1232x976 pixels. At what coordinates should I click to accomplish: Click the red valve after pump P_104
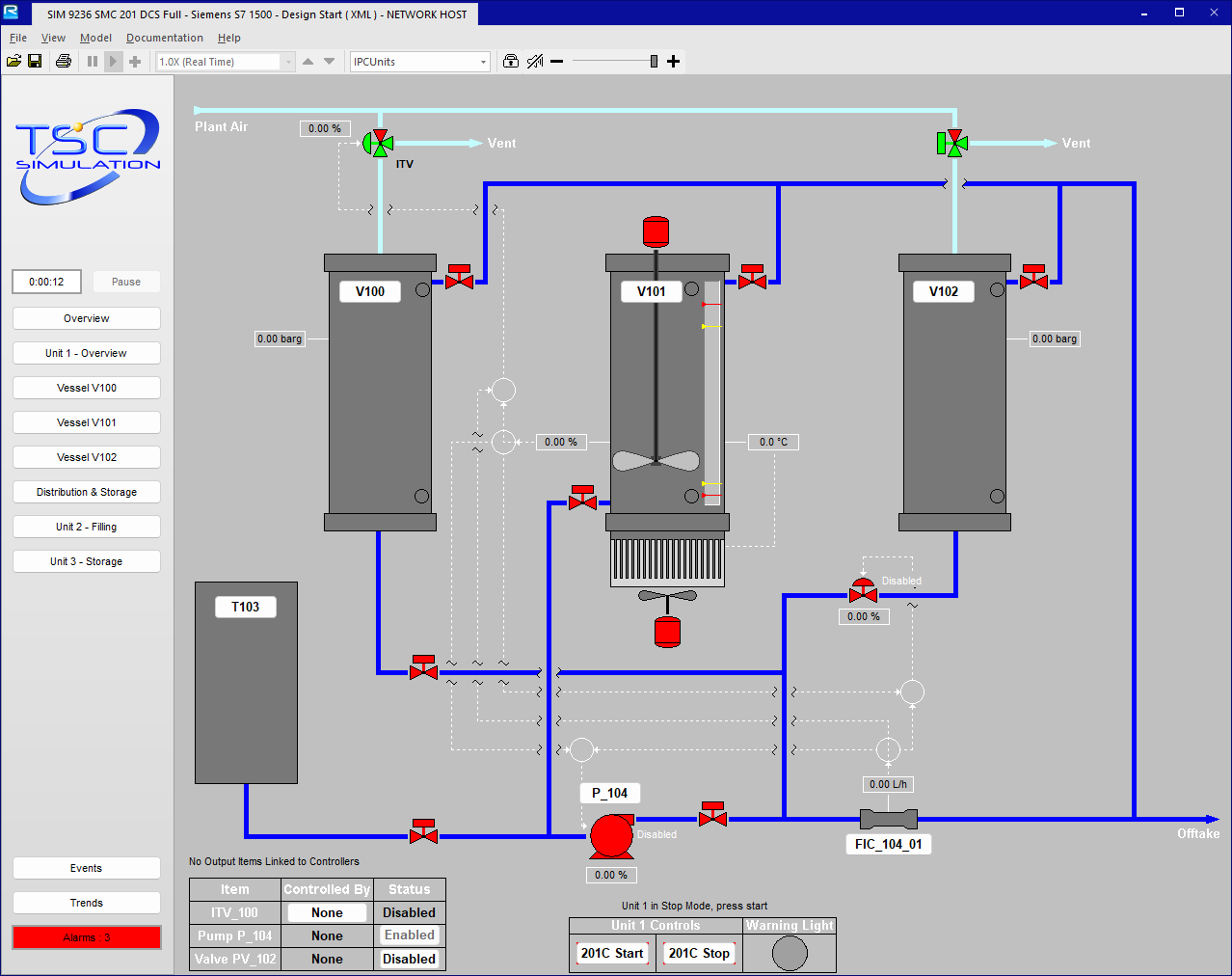pyautogui.click(x=712, y=814)
